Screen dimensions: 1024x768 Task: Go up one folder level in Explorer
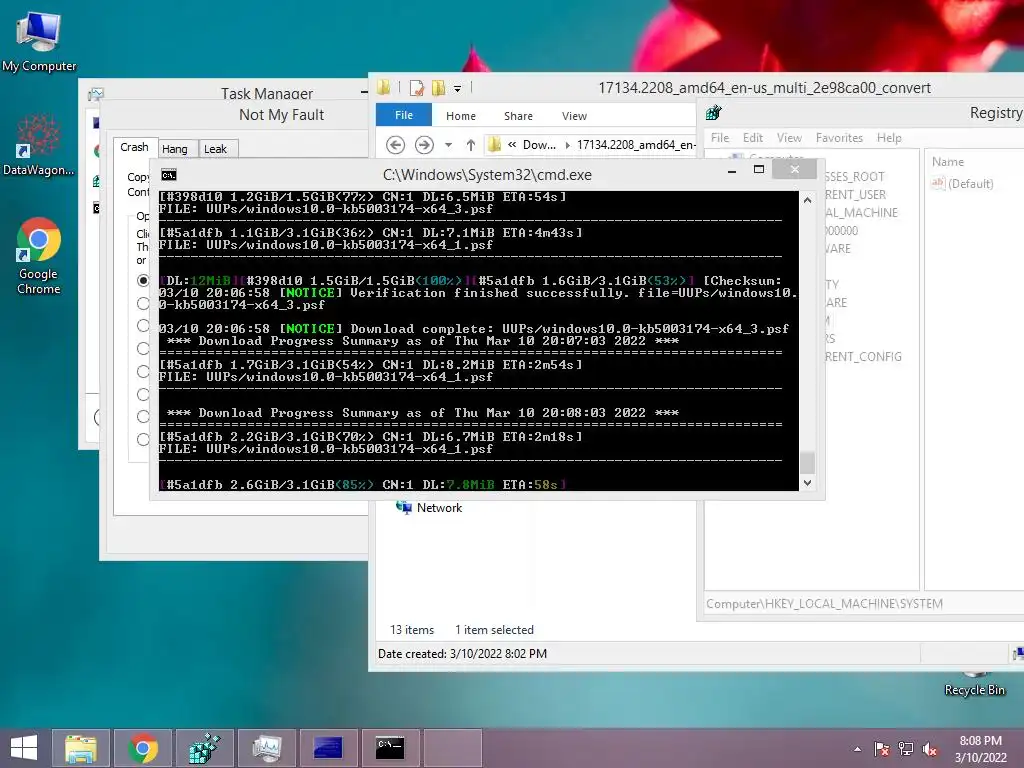471,144
